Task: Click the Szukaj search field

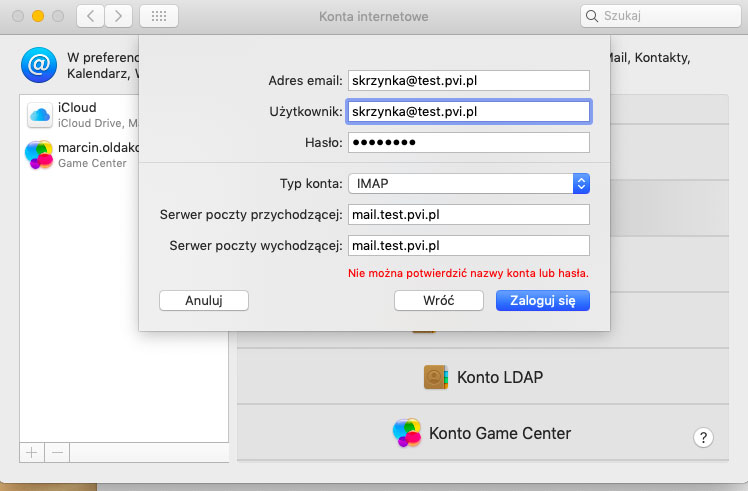Action: (661, 16)
